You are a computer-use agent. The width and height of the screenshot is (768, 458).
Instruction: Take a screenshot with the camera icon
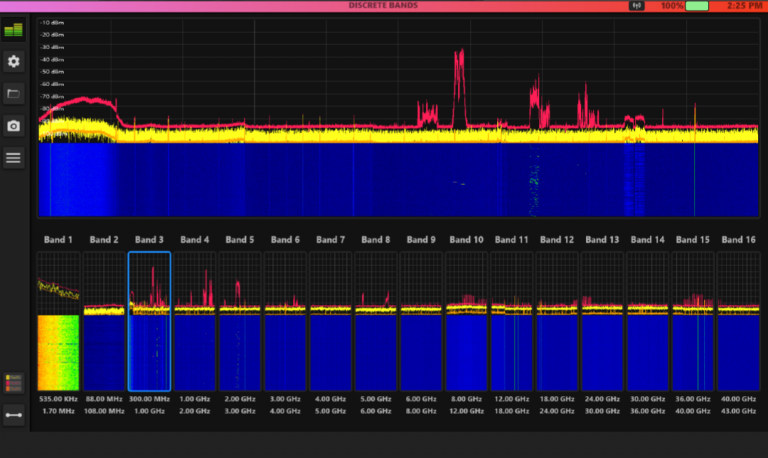(x=13, y=126)
